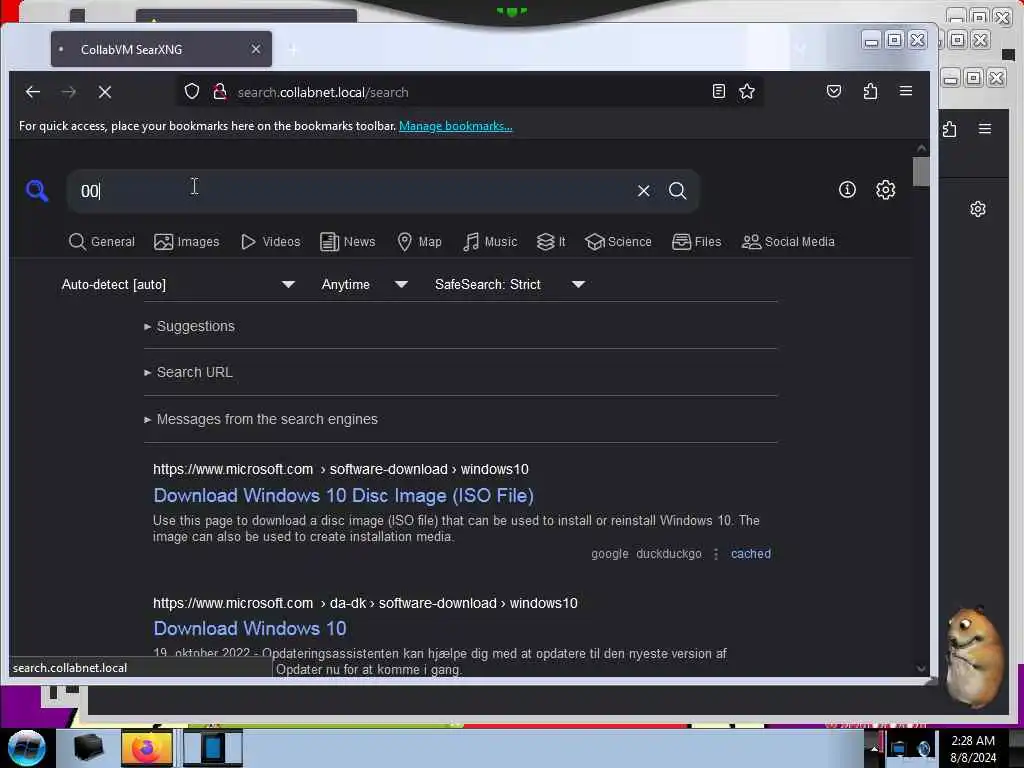Switch to the General category
Viewport: 1024px width, 768px height.
coord(101,242)
